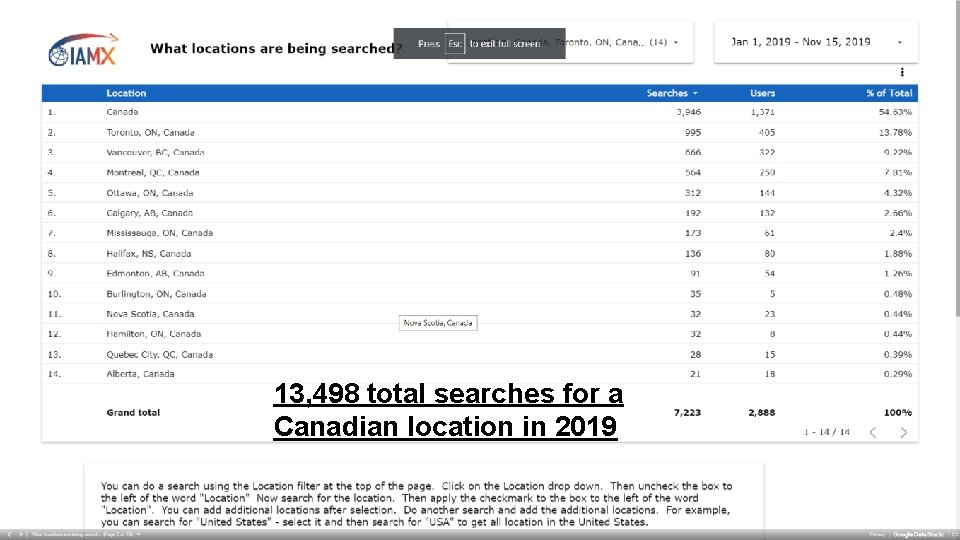Select the Vancouver, BC, Canada row
The height and width of the screenshot is (540, 960).
pos(479,152)
